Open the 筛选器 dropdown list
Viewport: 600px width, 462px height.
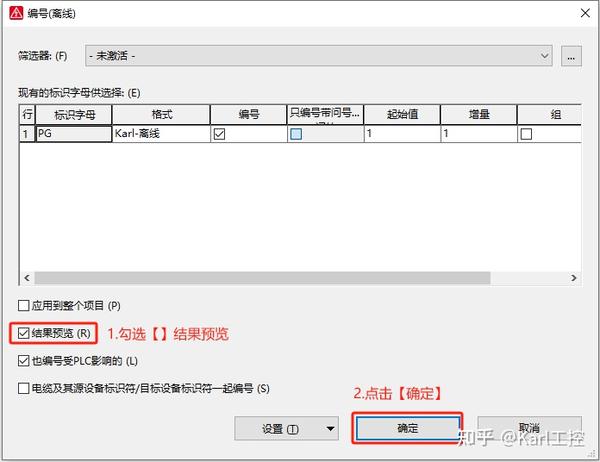(544, 56)
